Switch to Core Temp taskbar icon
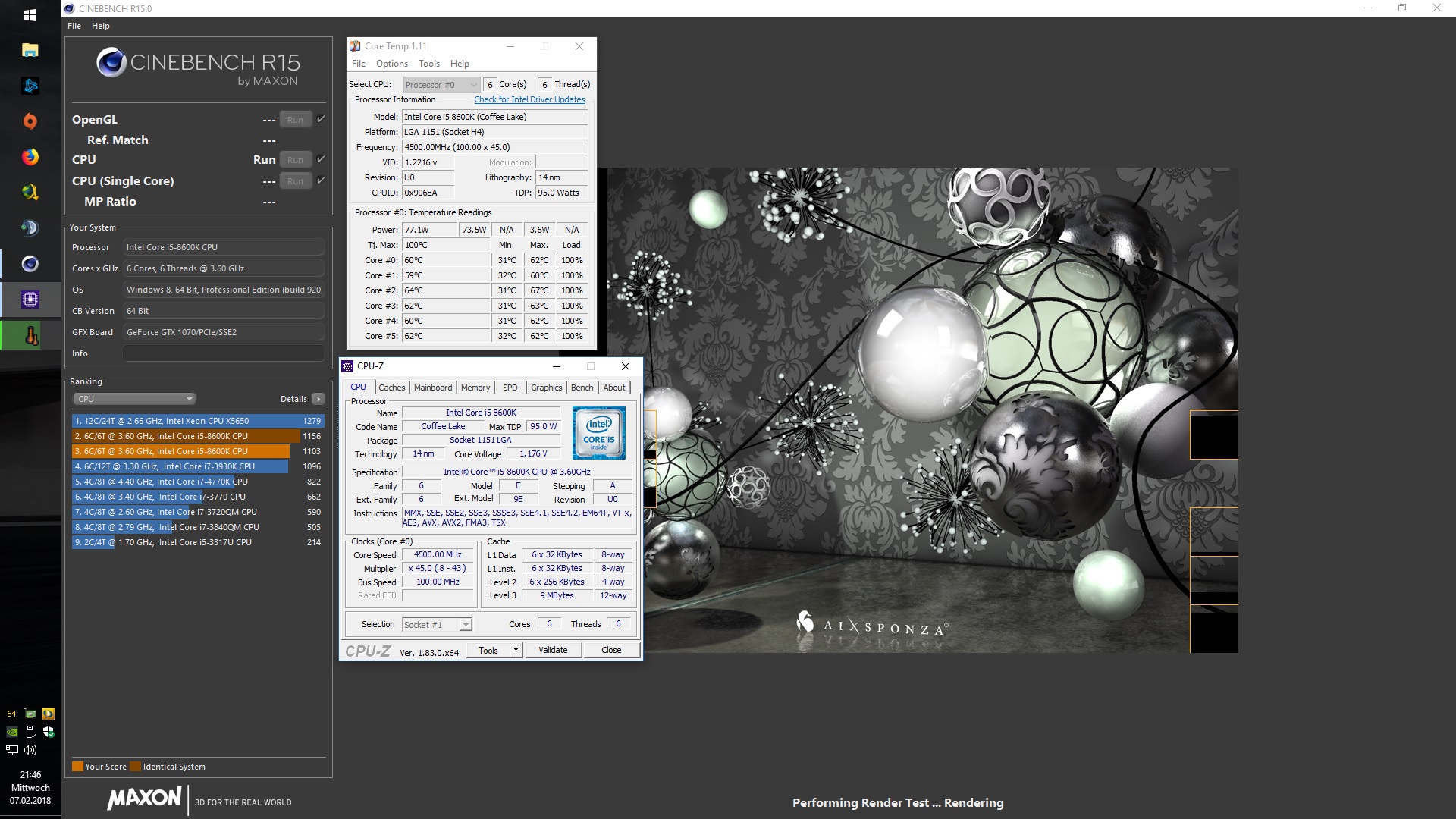The width and height of the screenshot is (1456, 819). tap(30, 335)
